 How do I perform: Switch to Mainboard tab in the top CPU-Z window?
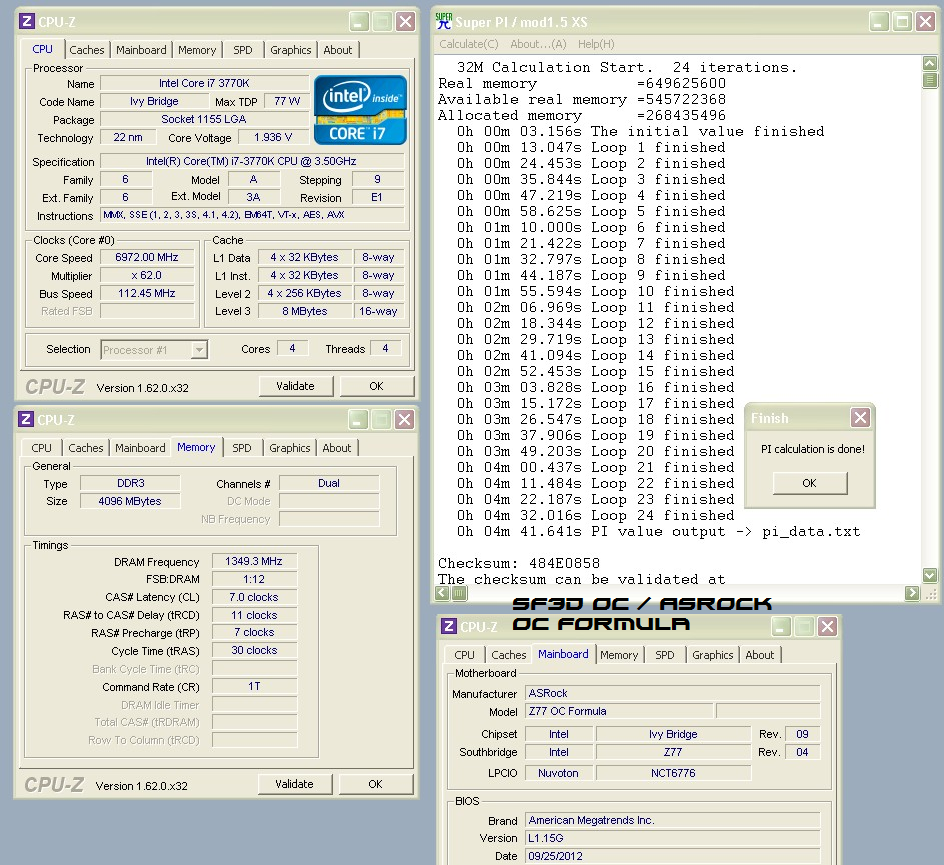coord(141,50)
